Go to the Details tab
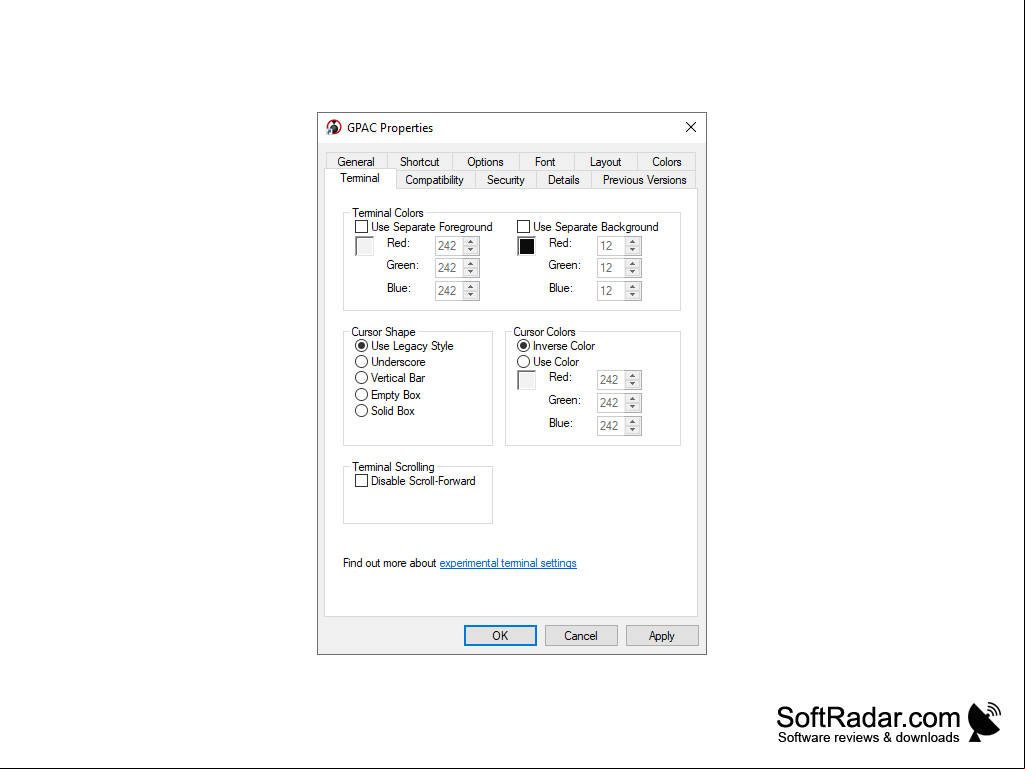Image resolution: width=1025 pixels, height=769 pixels. pos(563,180)
